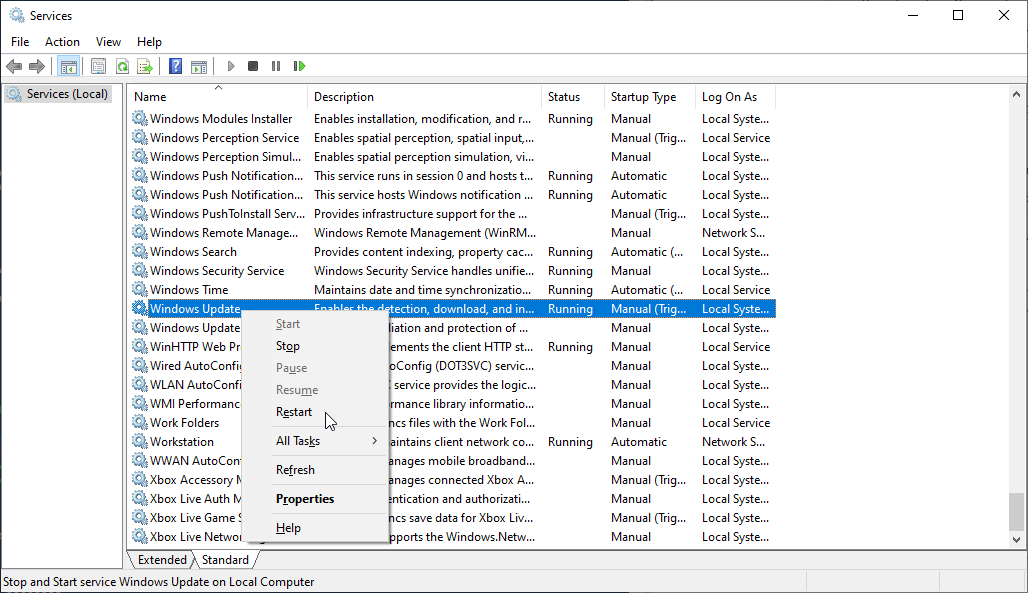This screenshot has height=593, width=1028.
Task: Toggle the Show/Hide Action Pane toolbar icon
Action: point(199,66)
